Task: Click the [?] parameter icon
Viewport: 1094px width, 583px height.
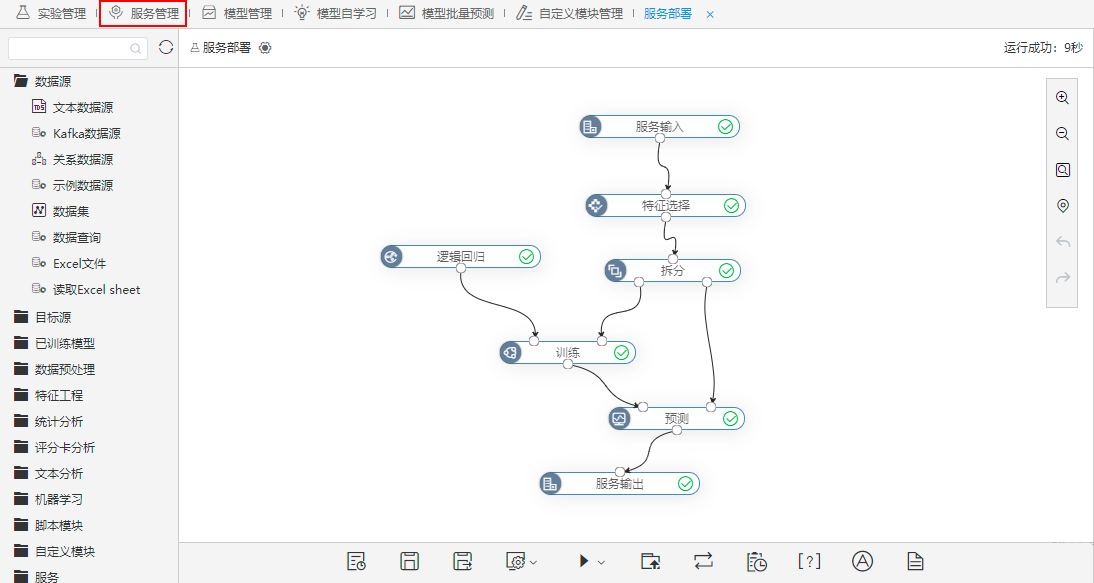Action: pos(809,561)
